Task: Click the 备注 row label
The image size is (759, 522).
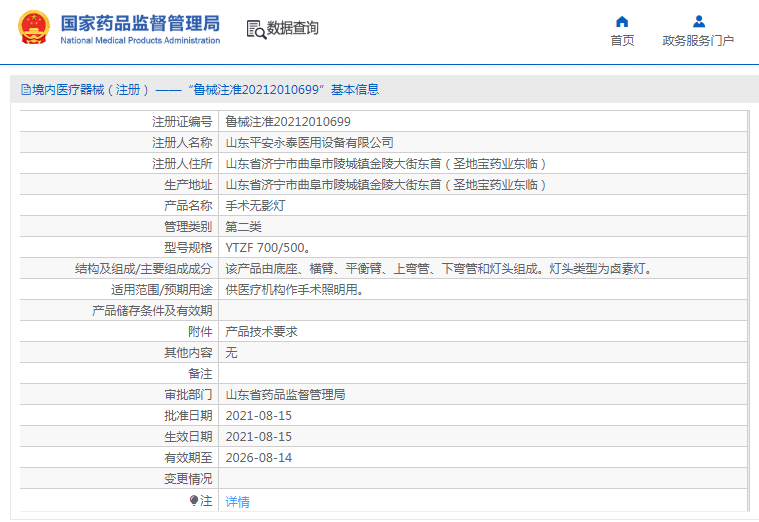Action: (x=200, y=374)
